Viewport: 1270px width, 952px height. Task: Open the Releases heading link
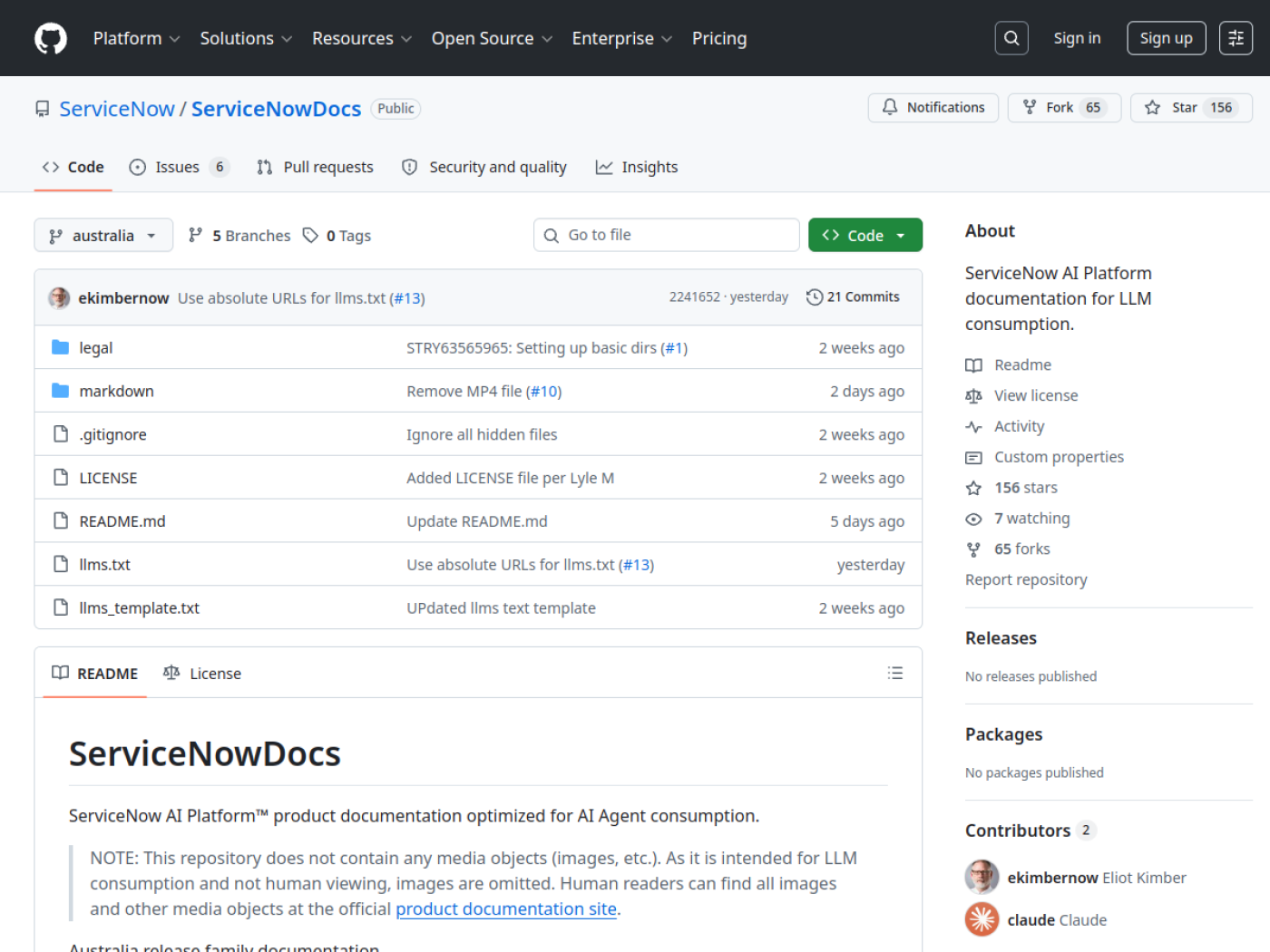(1001, 638)
